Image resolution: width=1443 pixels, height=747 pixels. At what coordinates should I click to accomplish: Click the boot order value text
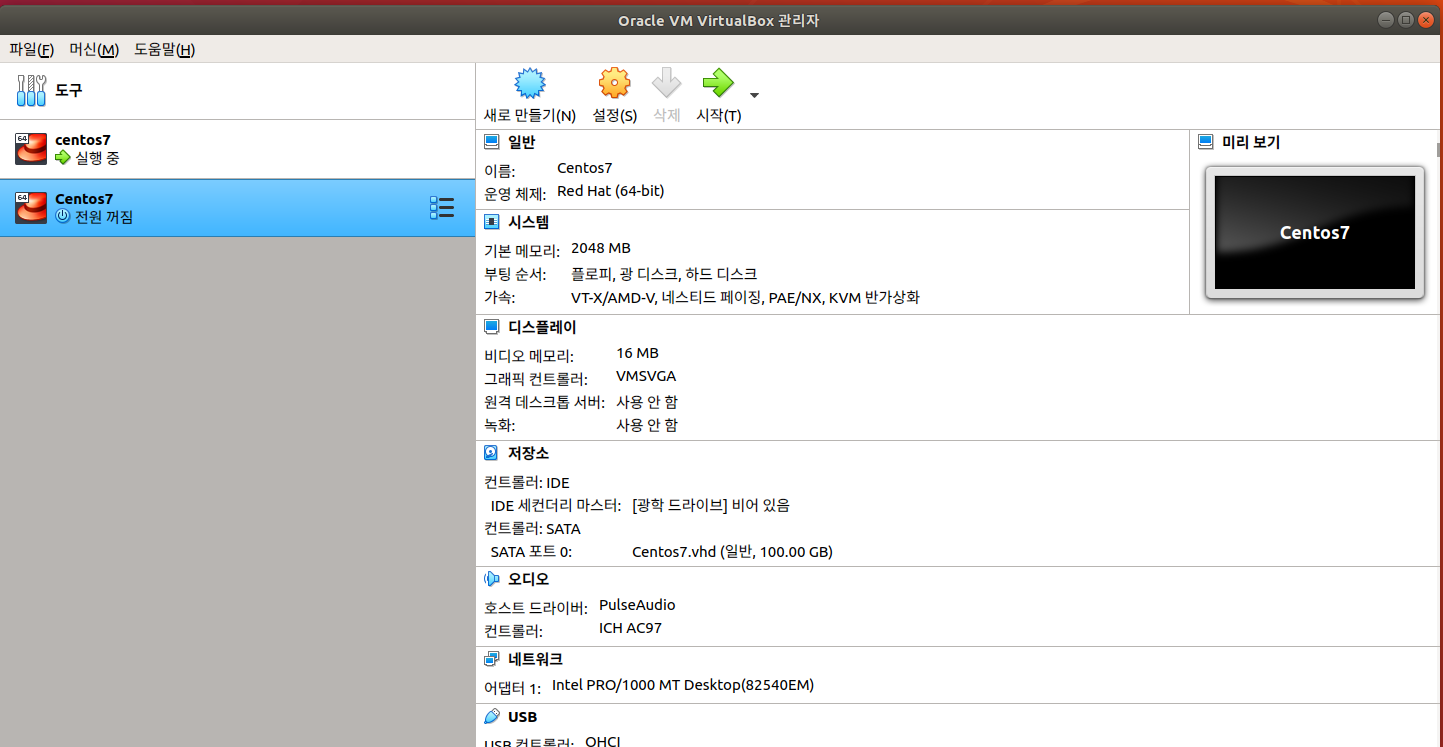click(664, 274)
